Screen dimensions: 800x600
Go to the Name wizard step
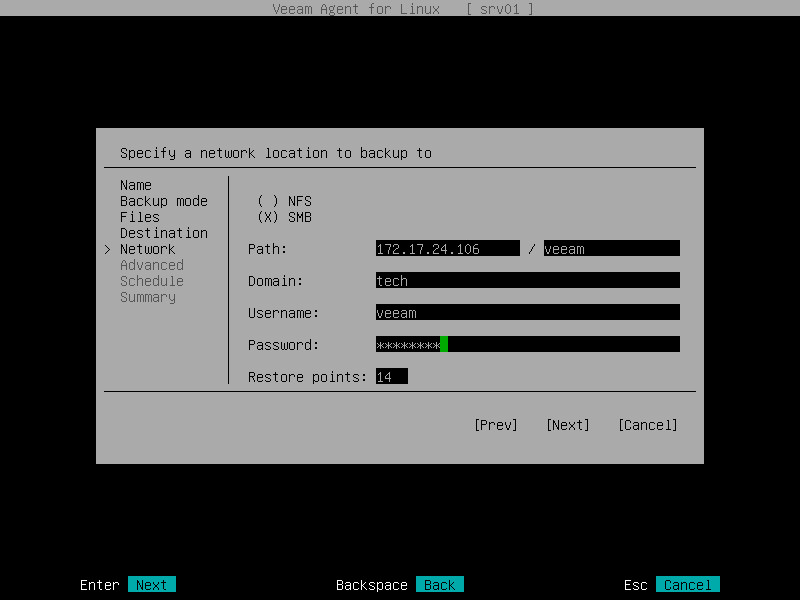pyautogui.click(x=136, y=185)
